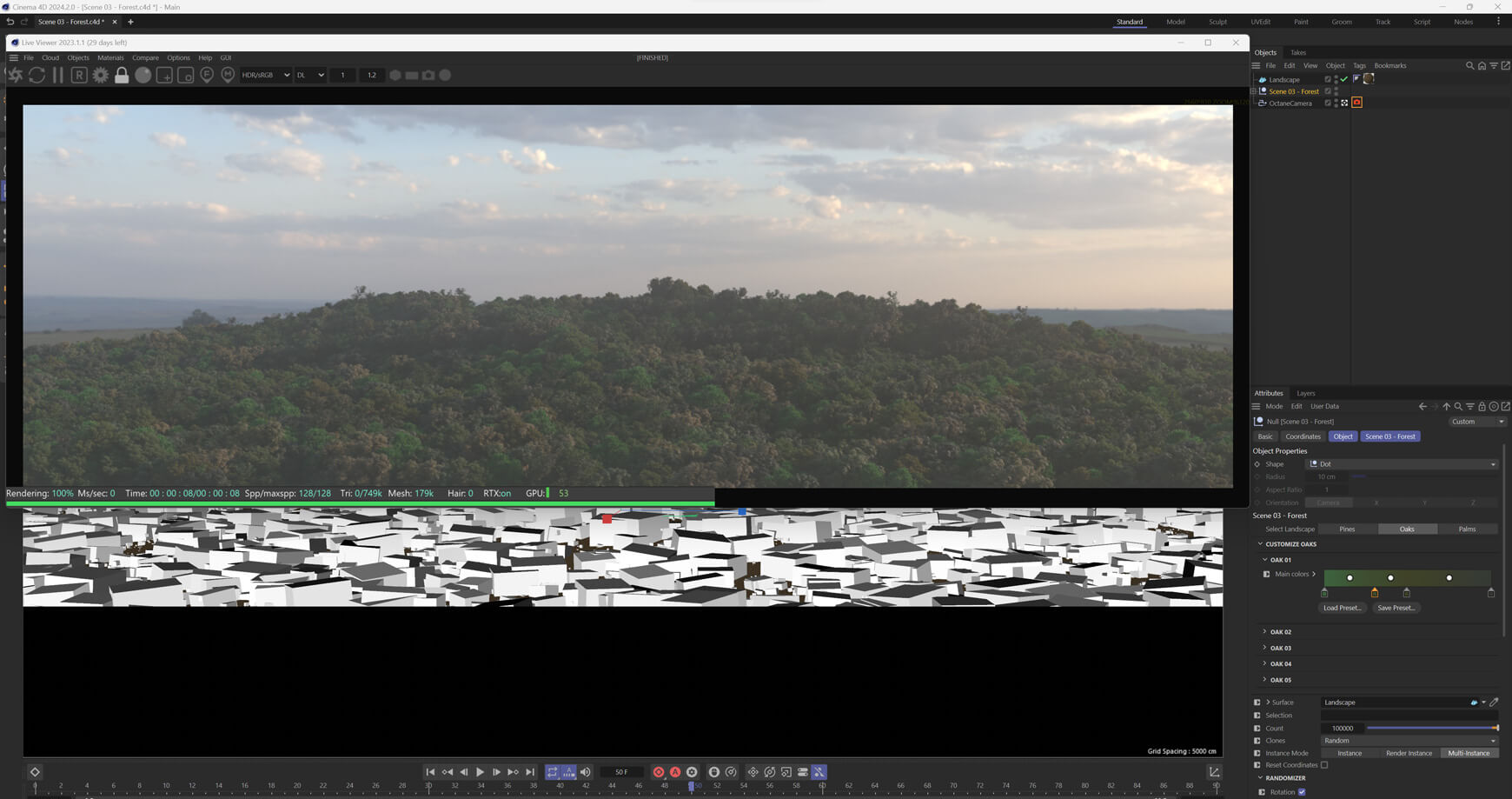This screenshot has height=799, width=1512.
Task: Expand OAK 04 section
Action: (x=1264, y=664)
